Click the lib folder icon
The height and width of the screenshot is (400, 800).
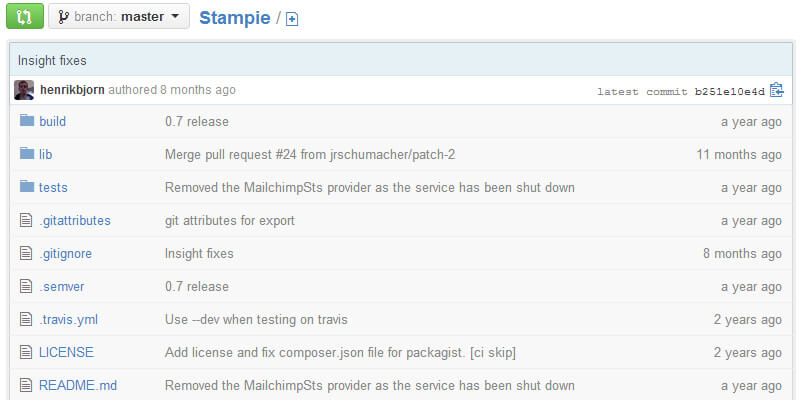coord(26,154)
